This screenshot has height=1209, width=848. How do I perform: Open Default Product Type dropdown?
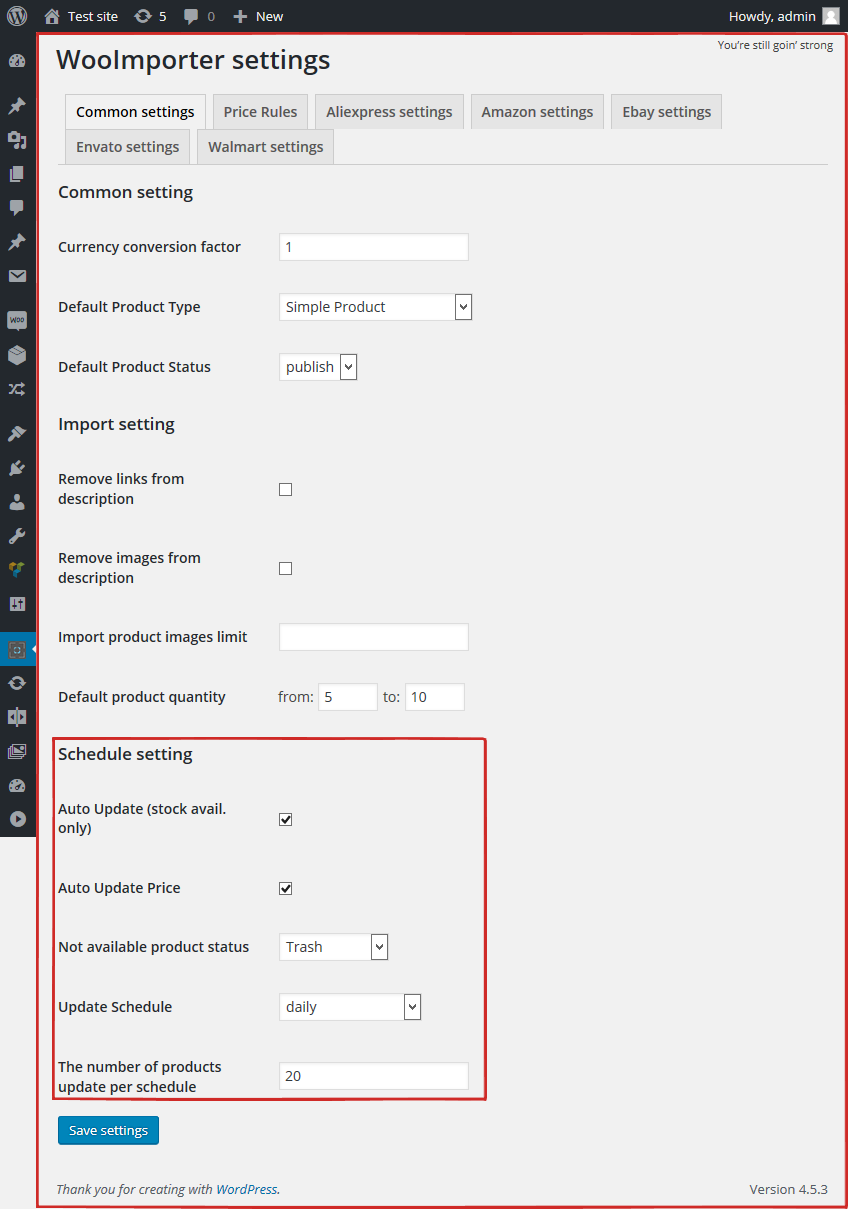pyautogui.click(x=375, y=307)
